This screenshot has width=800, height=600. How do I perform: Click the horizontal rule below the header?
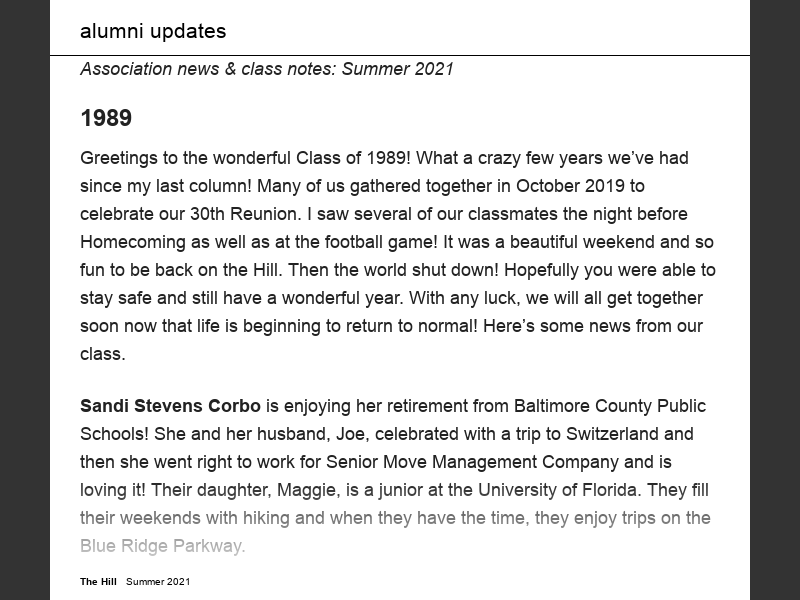click(x=400, y=55)
